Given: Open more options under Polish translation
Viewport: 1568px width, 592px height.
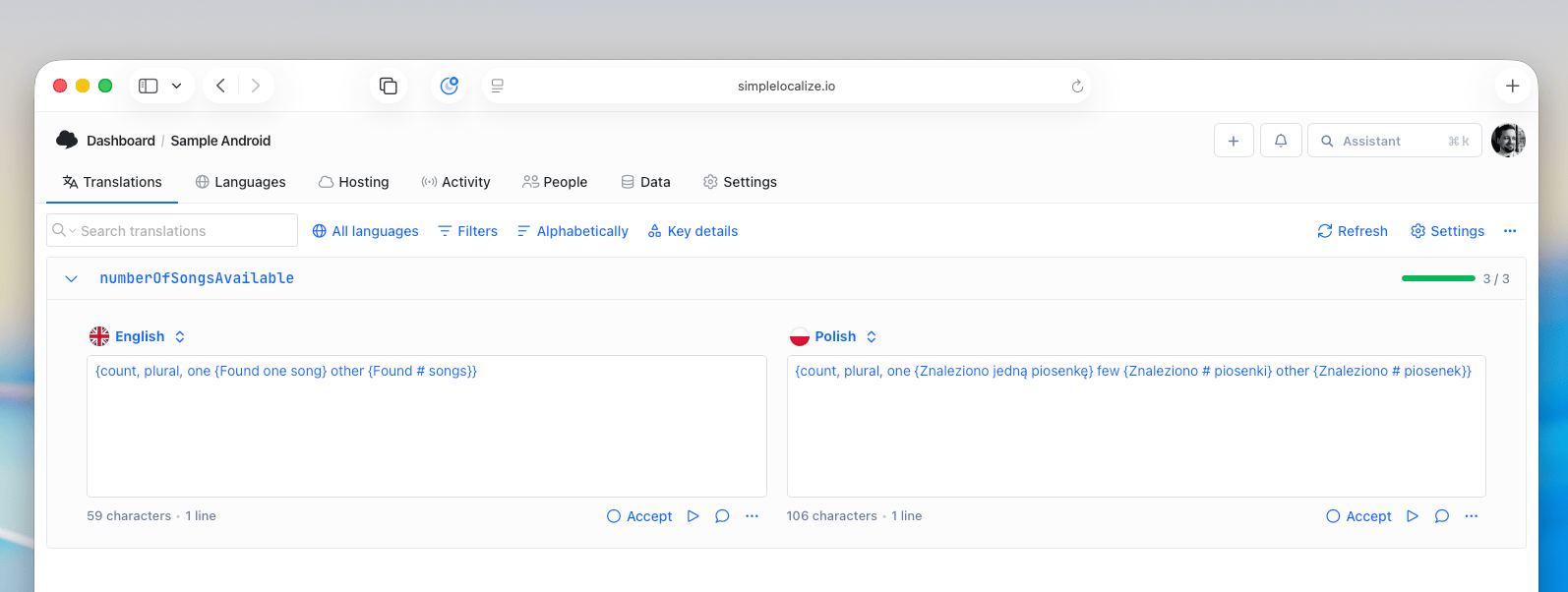Looking at the screenshot, I should point(1471,516).
